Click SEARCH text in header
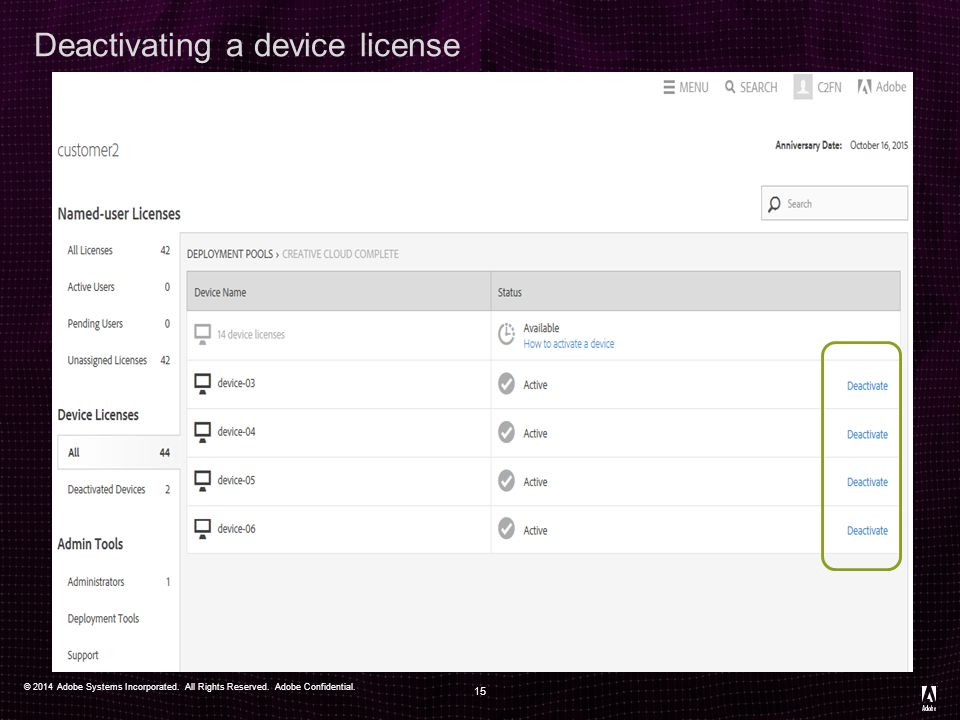 [x=759, y=88]
